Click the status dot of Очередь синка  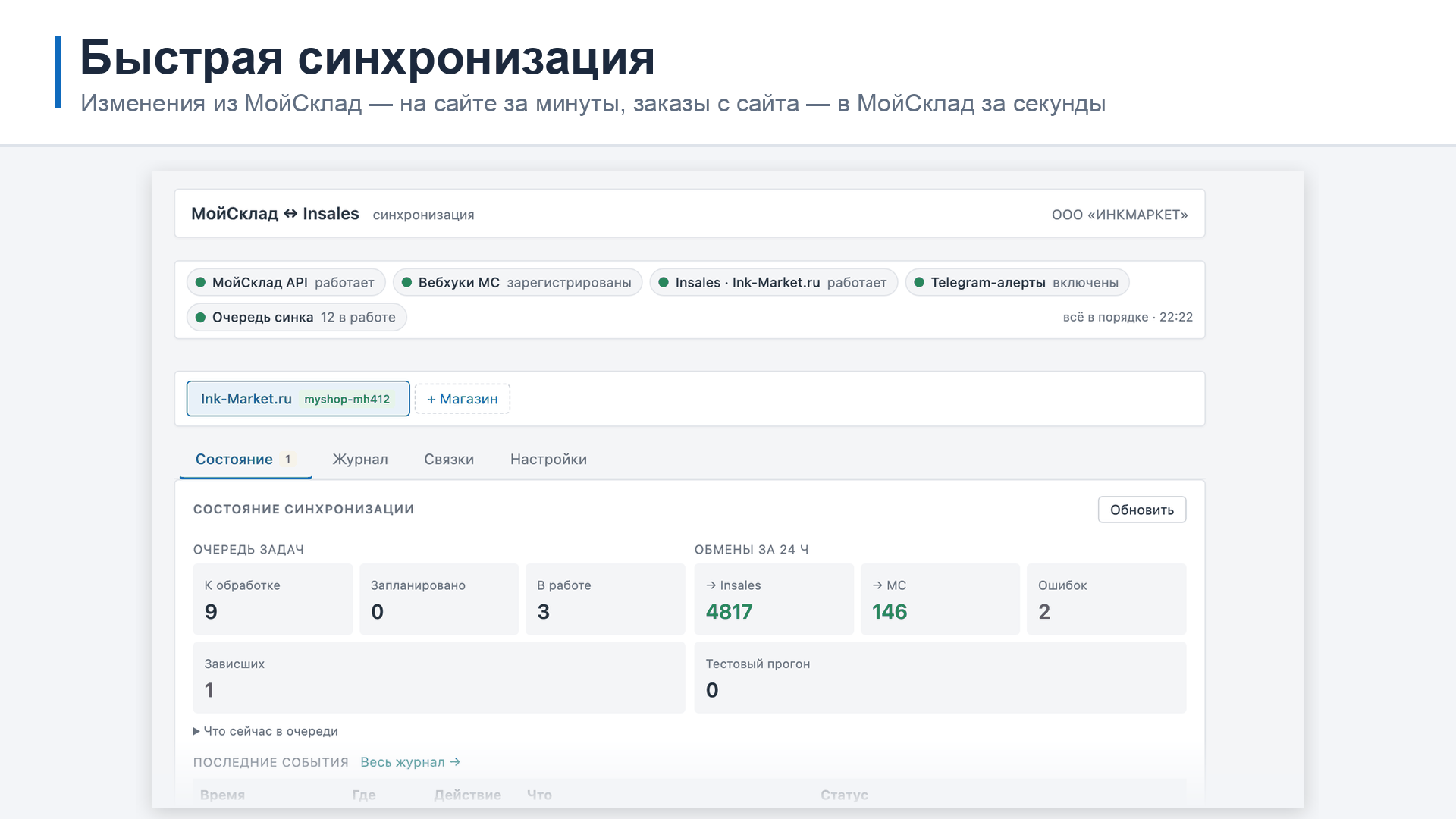click(201, 317)
